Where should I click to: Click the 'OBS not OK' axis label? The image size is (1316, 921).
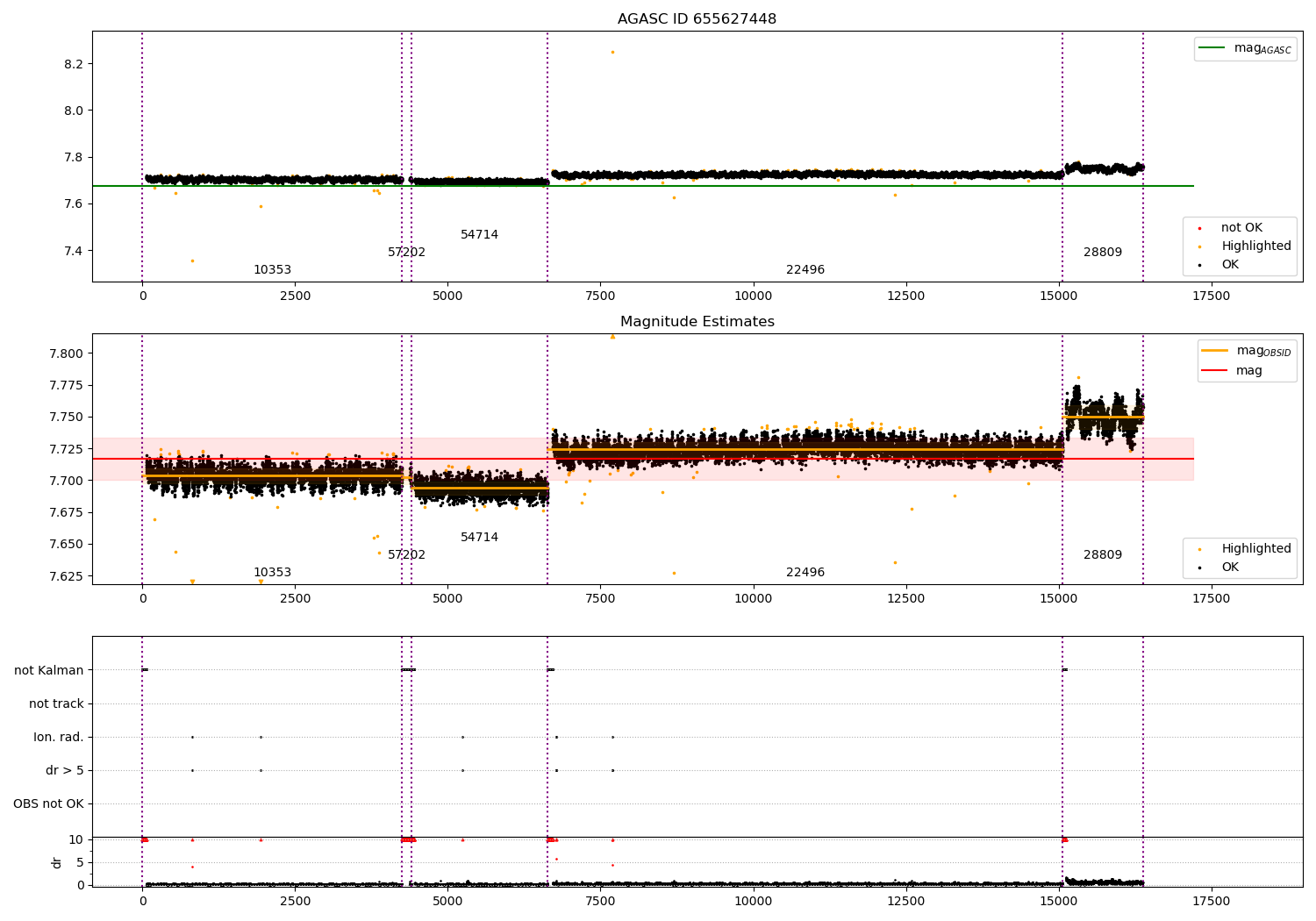[x=48, y=804]
